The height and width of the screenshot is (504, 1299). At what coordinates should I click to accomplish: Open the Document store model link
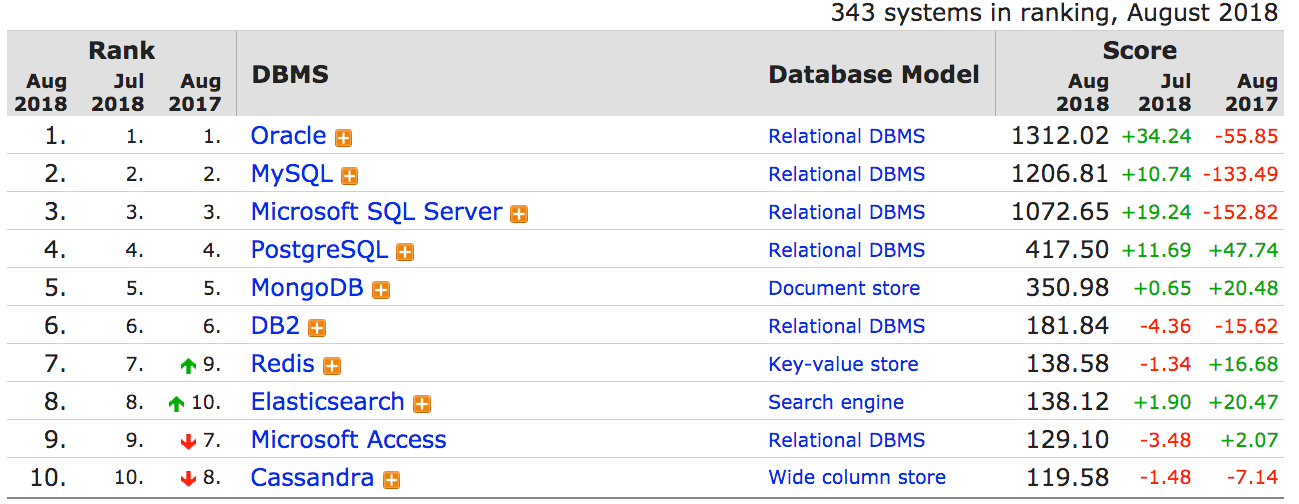click(x=844, y=288)
